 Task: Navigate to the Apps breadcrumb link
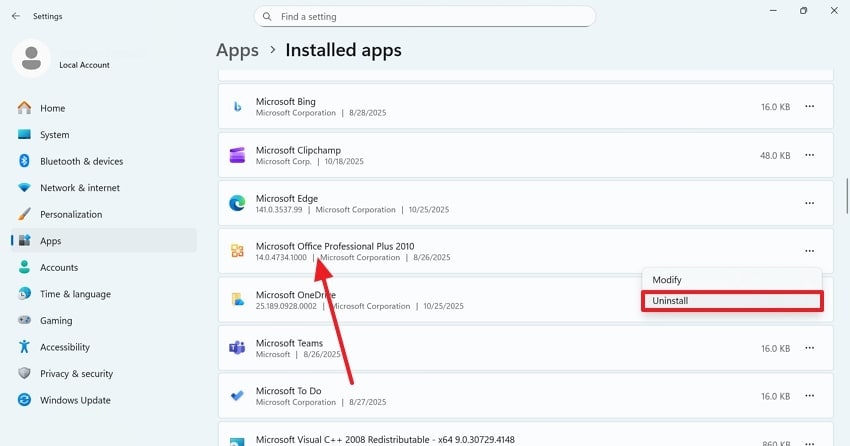click(x=237, y=50)
